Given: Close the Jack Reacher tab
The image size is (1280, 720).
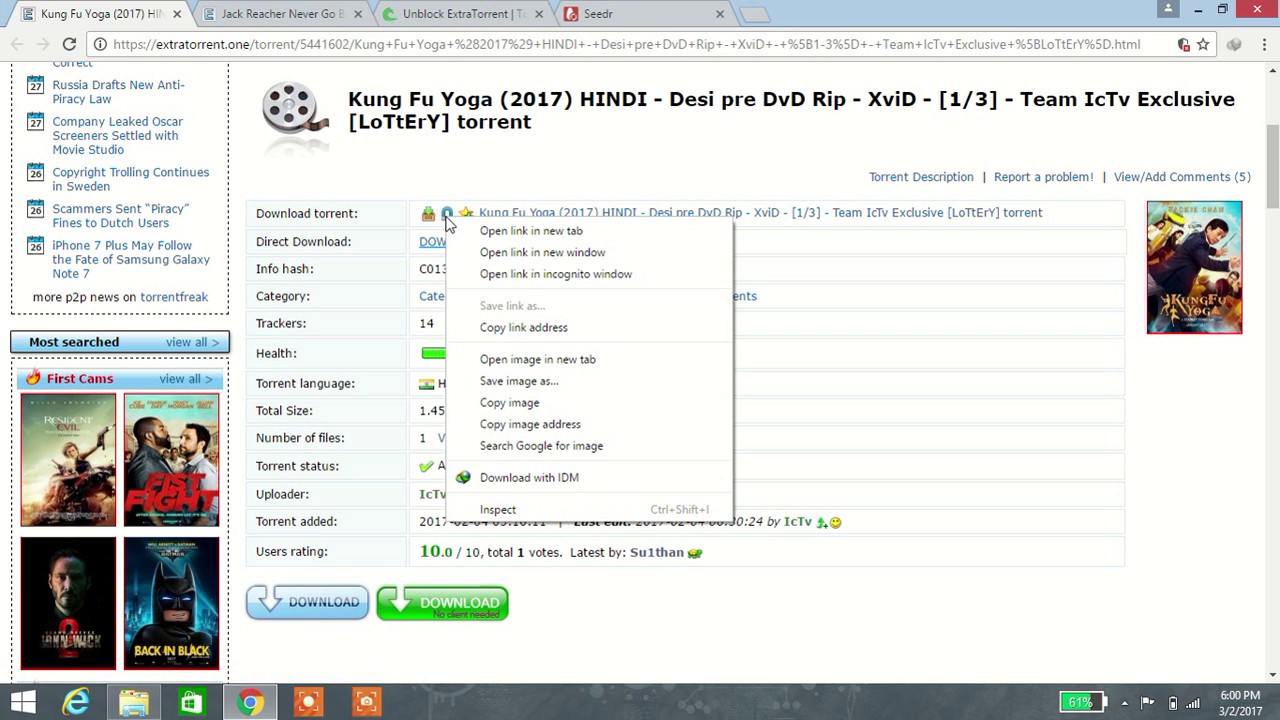Looking at the screenshot, I should pyautogui.click(x=358, y=15).
